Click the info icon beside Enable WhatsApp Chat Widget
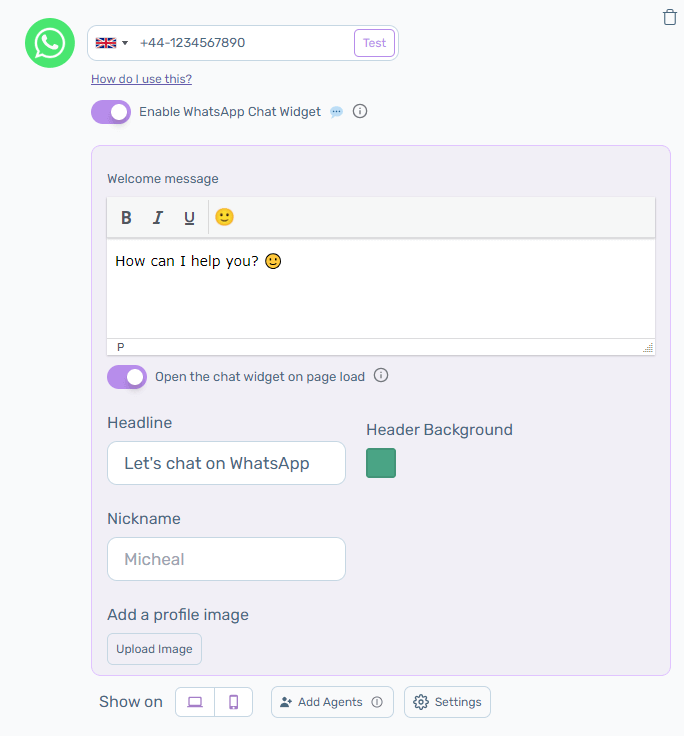 click(x=360, y=111)
